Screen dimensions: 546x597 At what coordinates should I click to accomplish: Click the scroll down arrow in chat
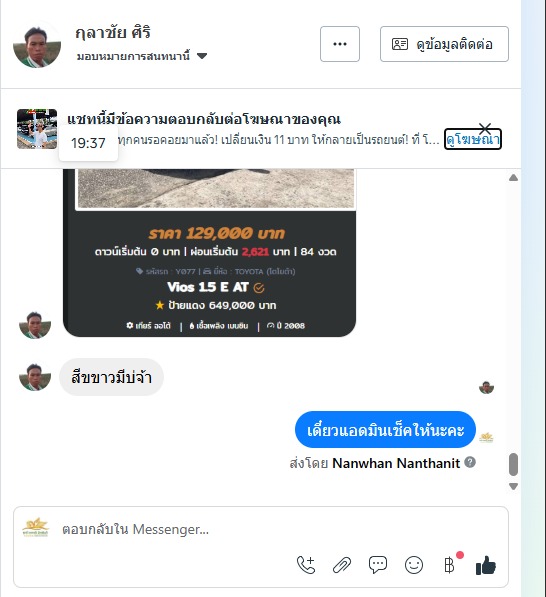513,486
